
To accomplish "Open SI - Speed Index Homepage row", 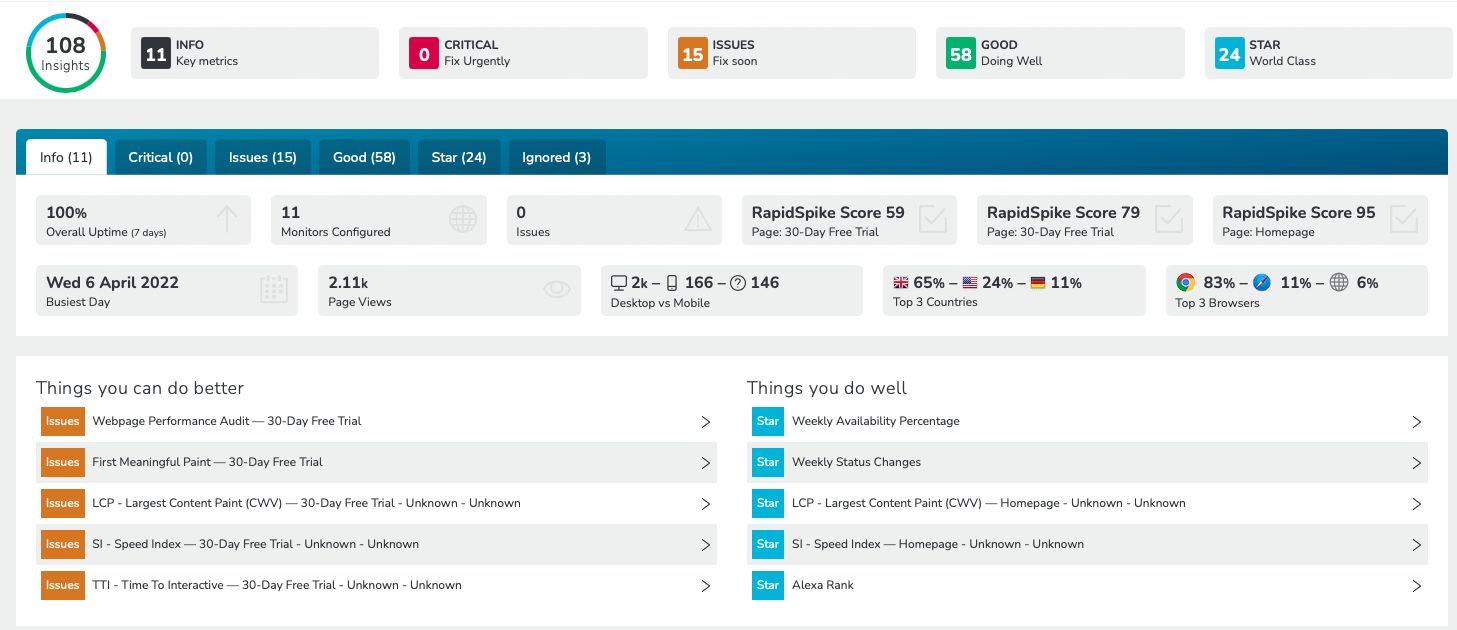I will point(1087,545).
